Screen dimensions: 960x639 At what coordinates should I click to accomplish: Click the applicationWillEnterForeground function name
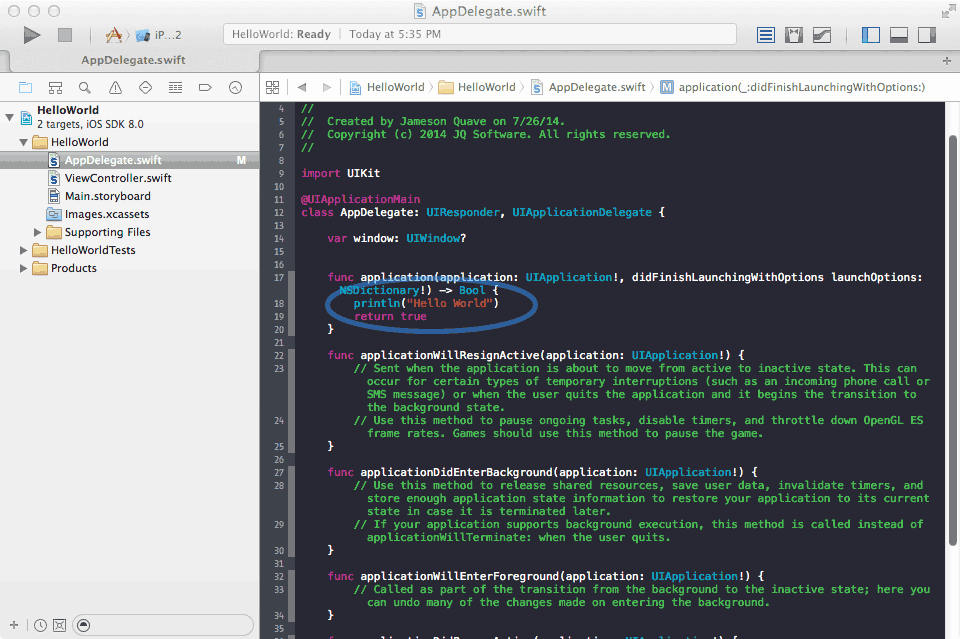[460, 576]
